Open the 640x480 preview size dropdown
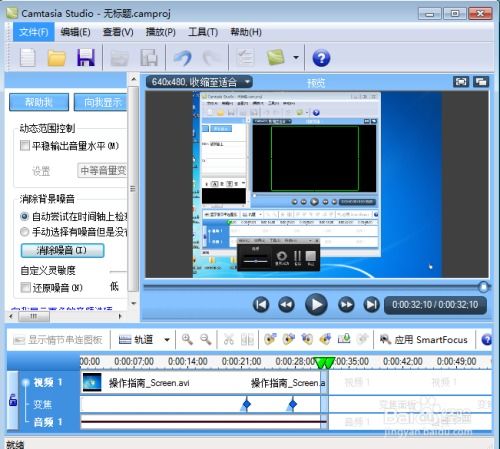The height and width of the screenshot is (449, 500). coord(199,82)
